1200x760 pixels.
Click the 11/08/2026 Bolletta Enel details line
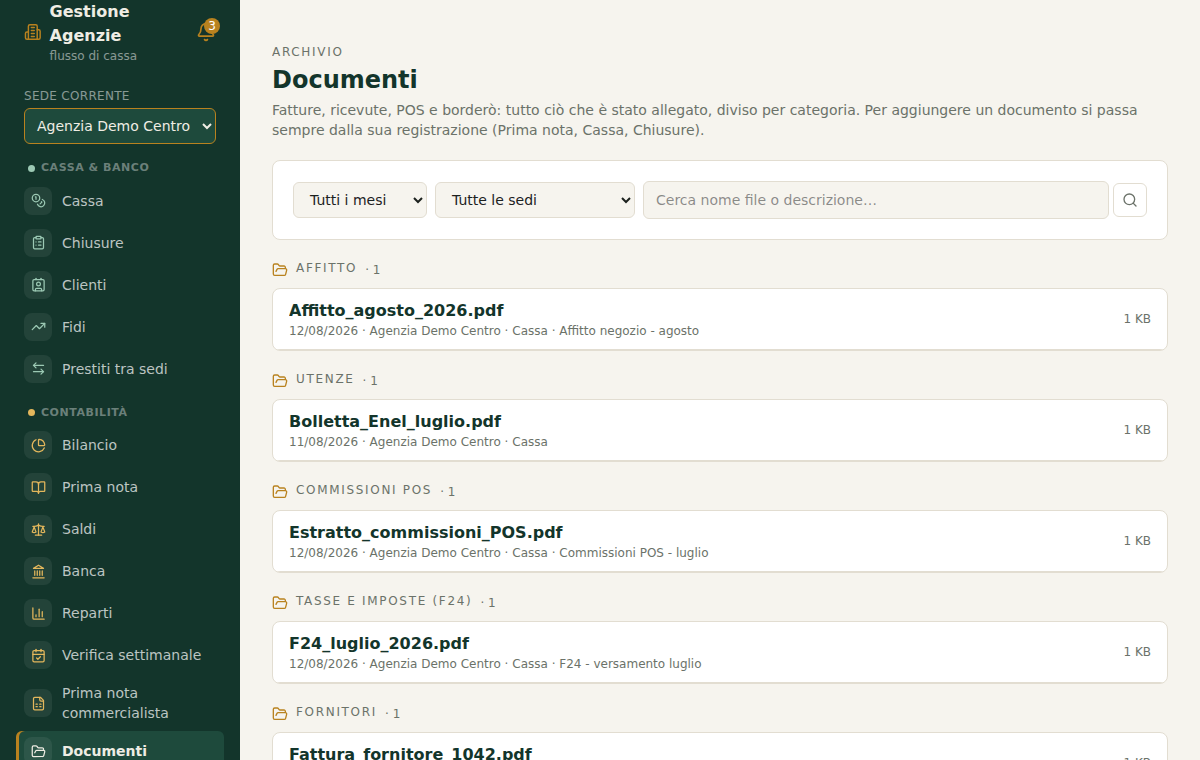(x=418, y=442)
